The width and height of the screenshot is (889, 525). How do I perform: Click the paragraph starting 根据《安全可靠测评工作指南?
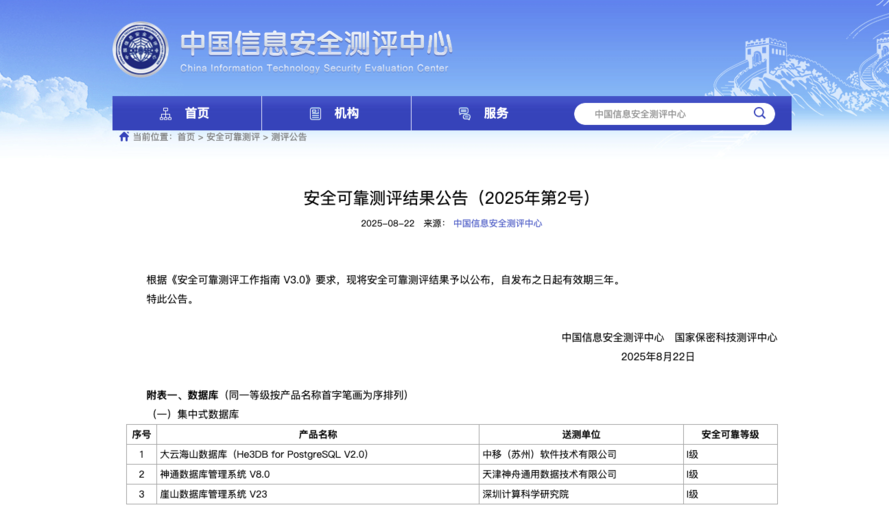click(x=385, y=280)
